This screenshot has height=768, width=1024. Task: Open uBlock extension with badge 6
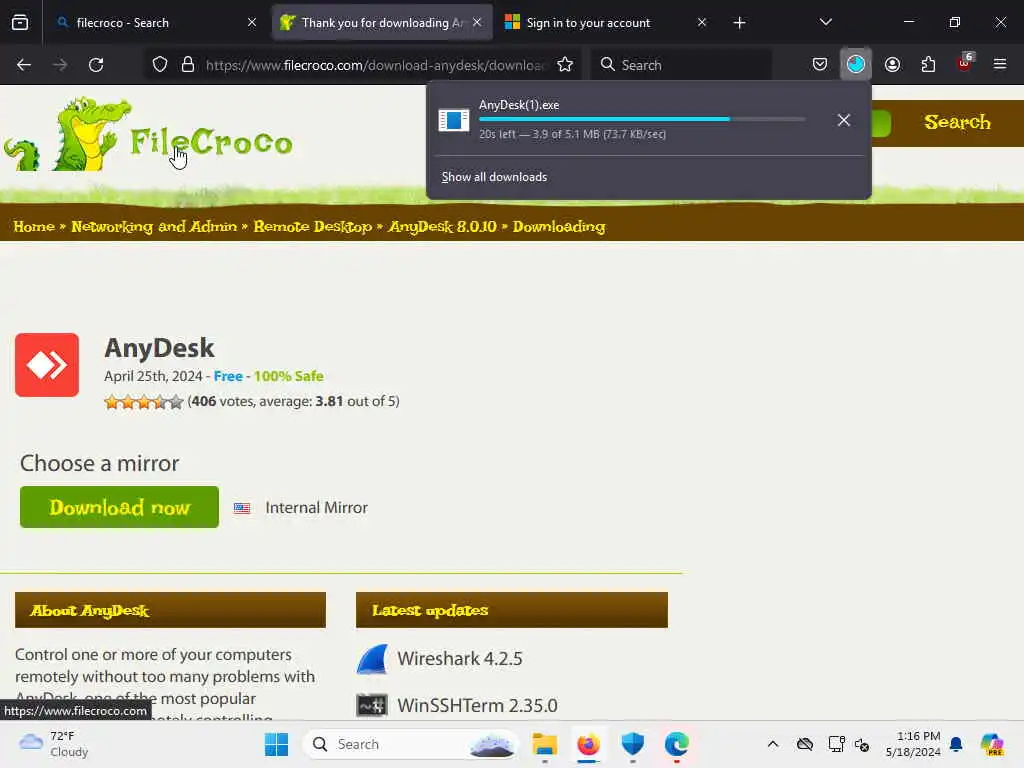point(965,63)
